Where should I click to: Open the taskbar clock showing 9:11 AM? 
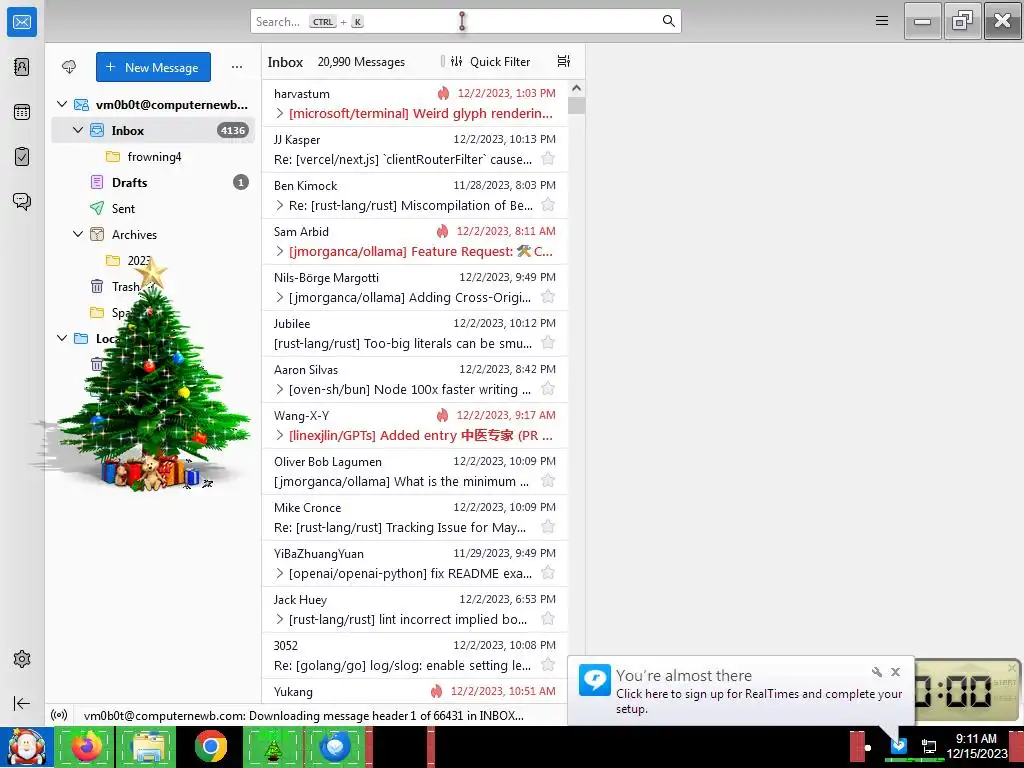point(976,746)
